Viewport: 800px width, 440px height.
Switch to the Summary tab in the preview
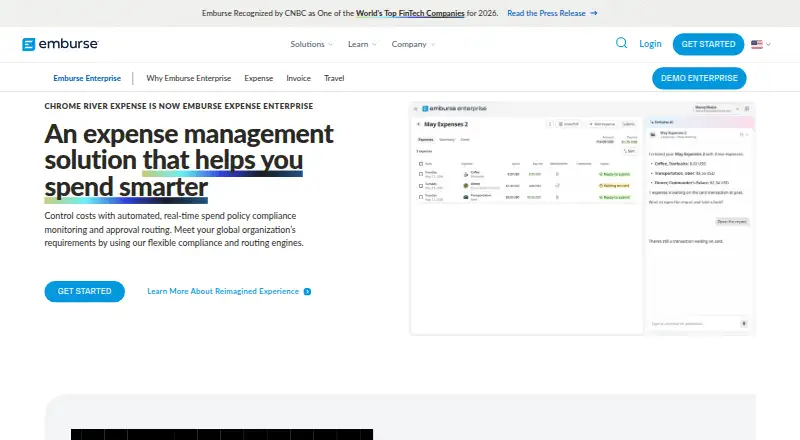tap(447, 139)
